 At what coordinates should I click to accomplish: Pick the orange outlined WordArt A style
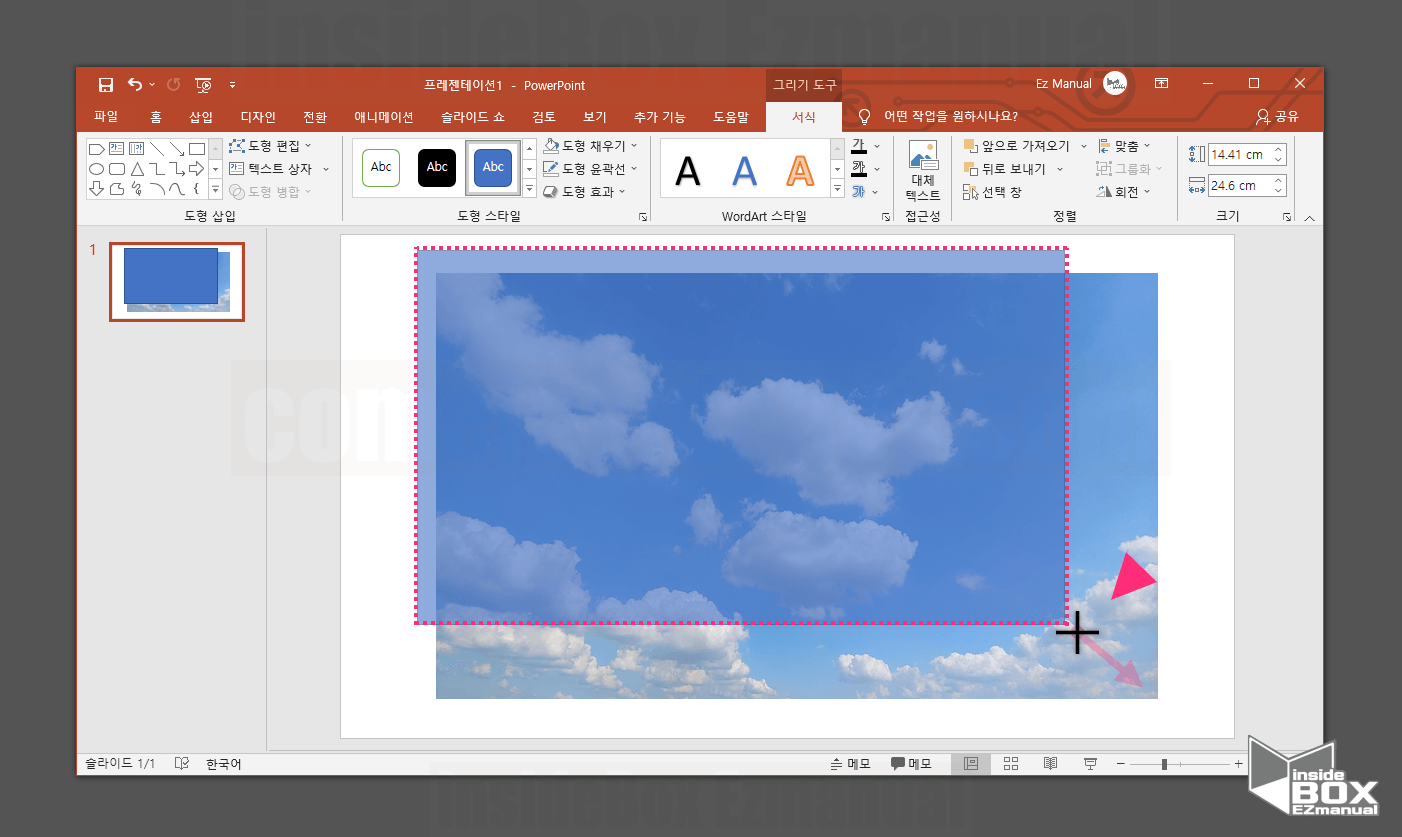click(x=800, y=171)
